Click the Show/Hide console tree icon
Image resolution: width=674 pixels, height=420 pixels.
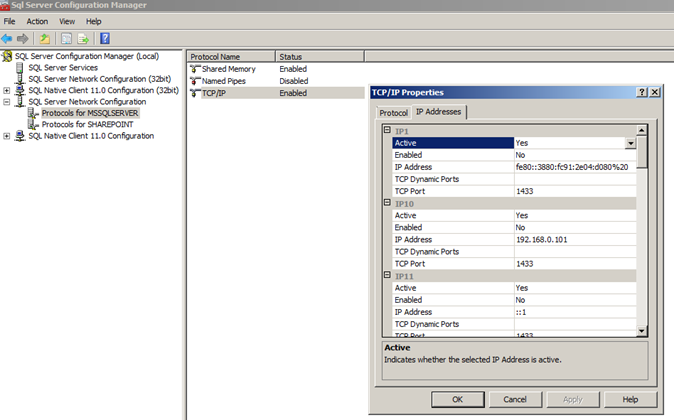tap(66, 39)
